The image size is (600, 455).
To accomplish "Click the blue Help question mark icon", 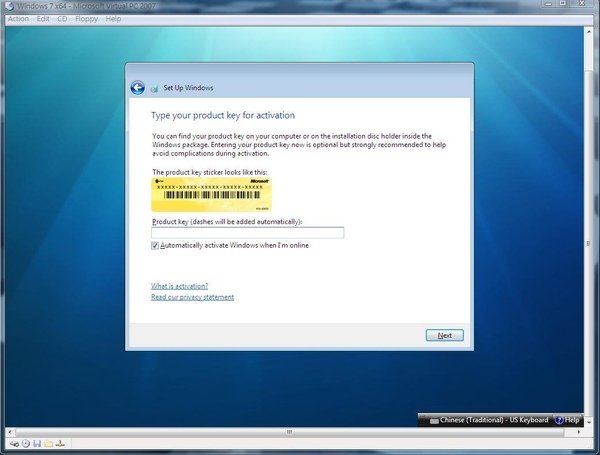I will 559,420.
